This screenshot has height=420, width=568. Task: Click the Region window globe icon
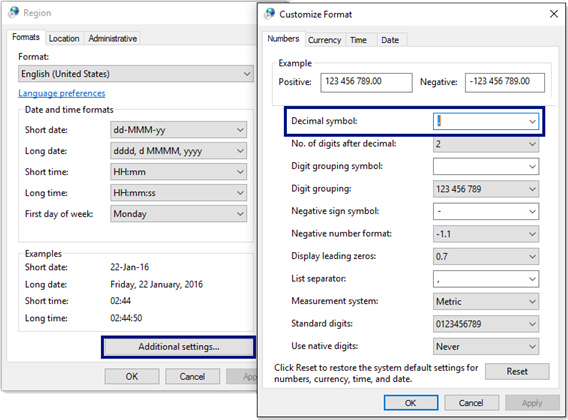(x=14, y=12)
